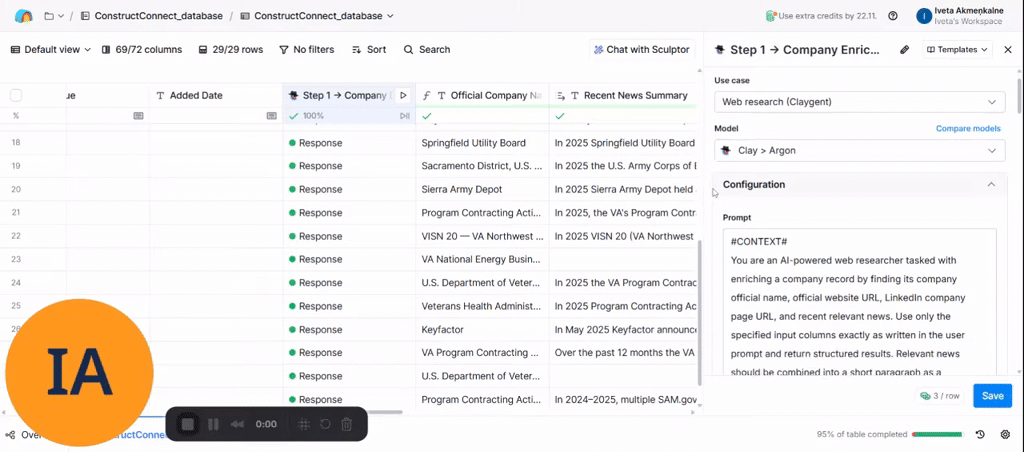1024x452 pixels.
Task: Click the Sort toolbar option
Action: 369,49
